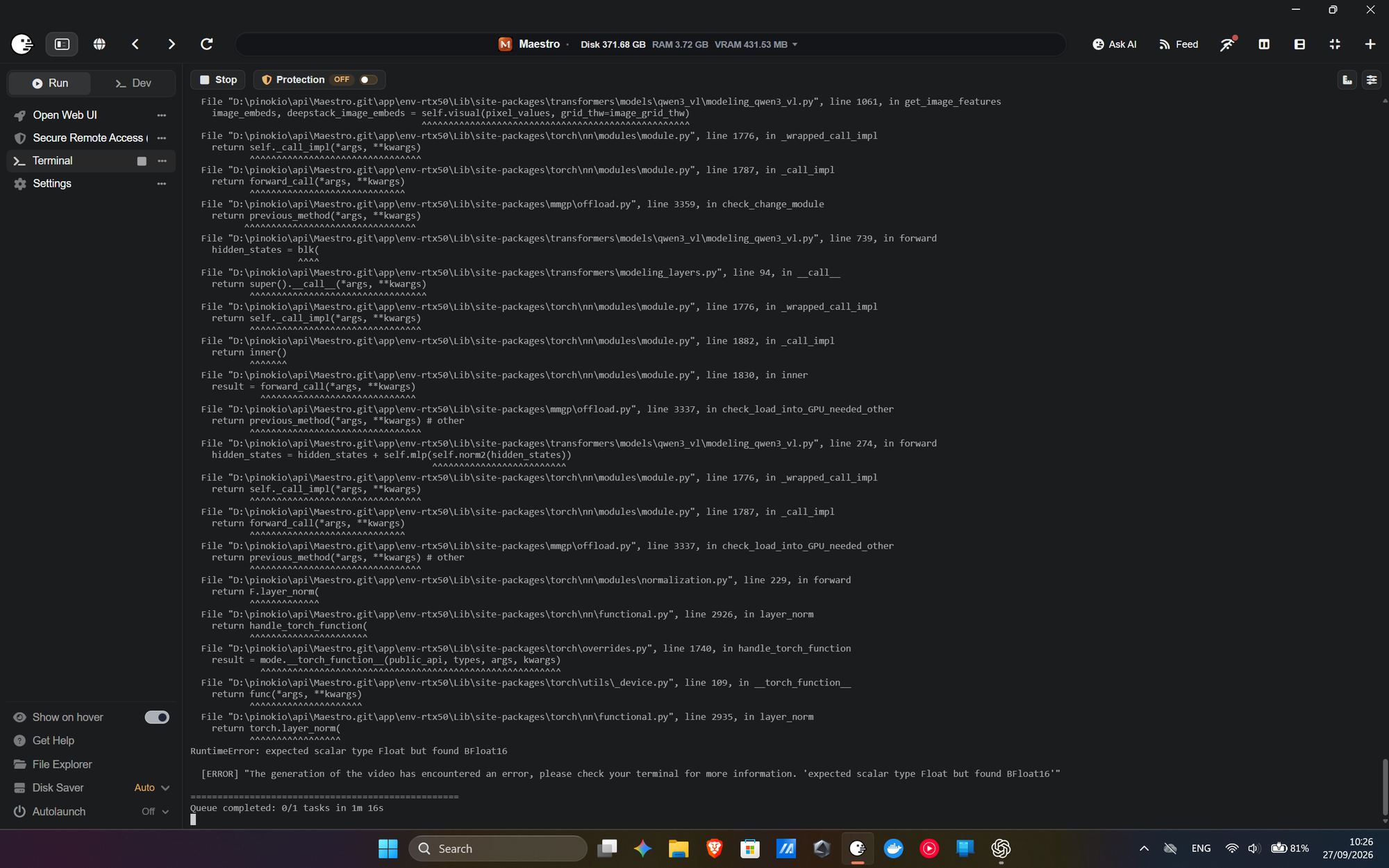
Task: Click the Stop button
Action: 219,80
